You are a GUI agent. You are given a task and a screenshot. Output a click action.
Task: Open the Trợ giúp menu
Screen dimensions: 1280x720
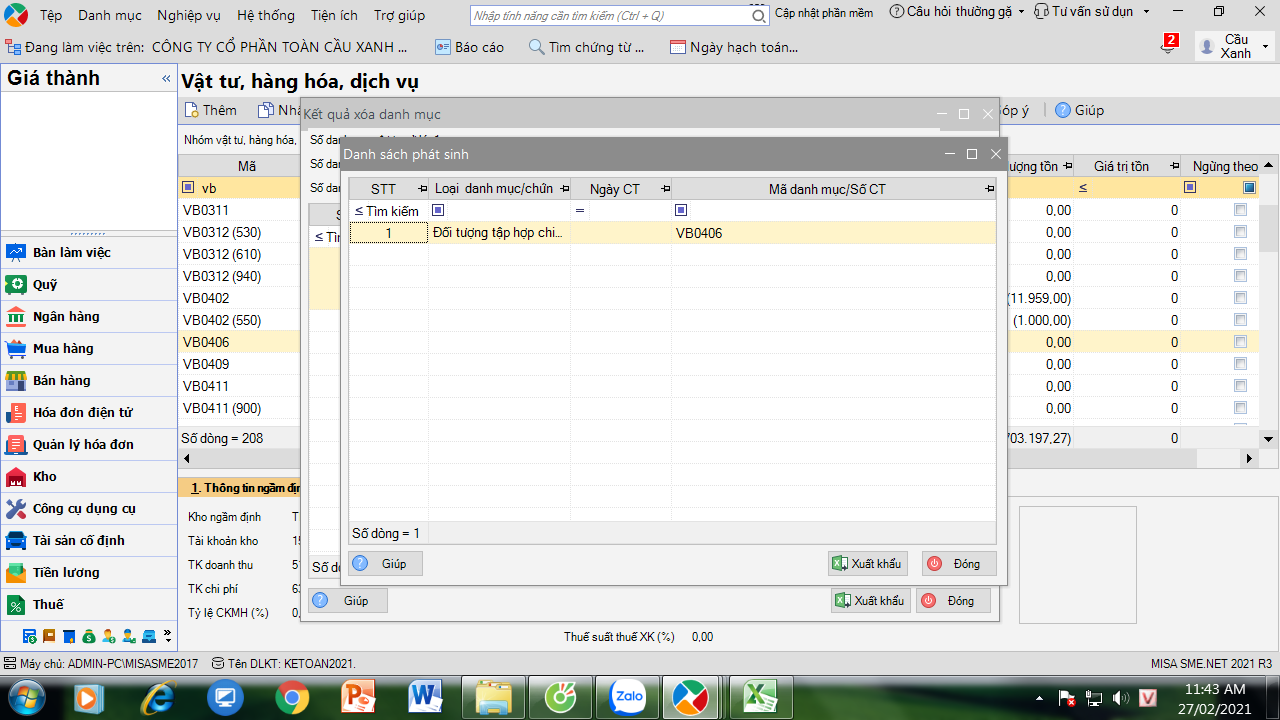[399, 16]
